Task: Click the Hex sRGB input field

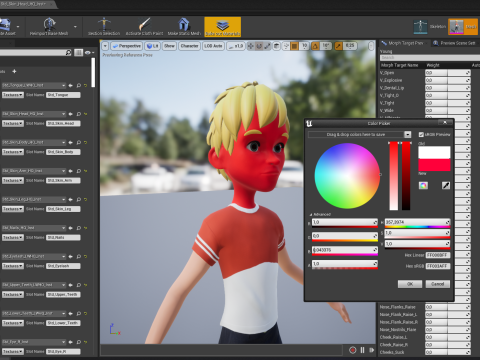Action: [x=438, y=266]
